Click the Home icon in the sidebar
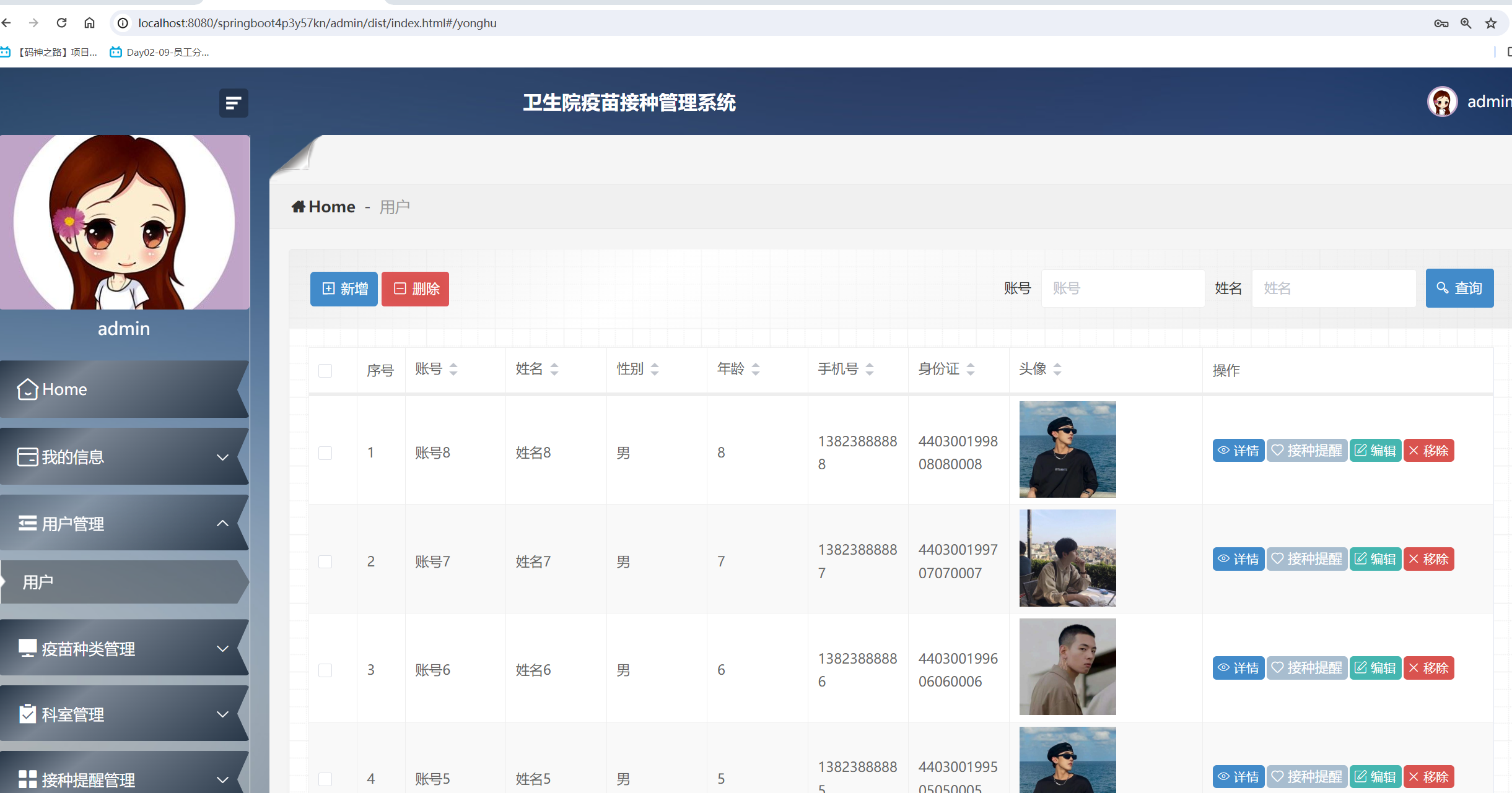Screen dimensions: 1512x793 coord(27,389)
